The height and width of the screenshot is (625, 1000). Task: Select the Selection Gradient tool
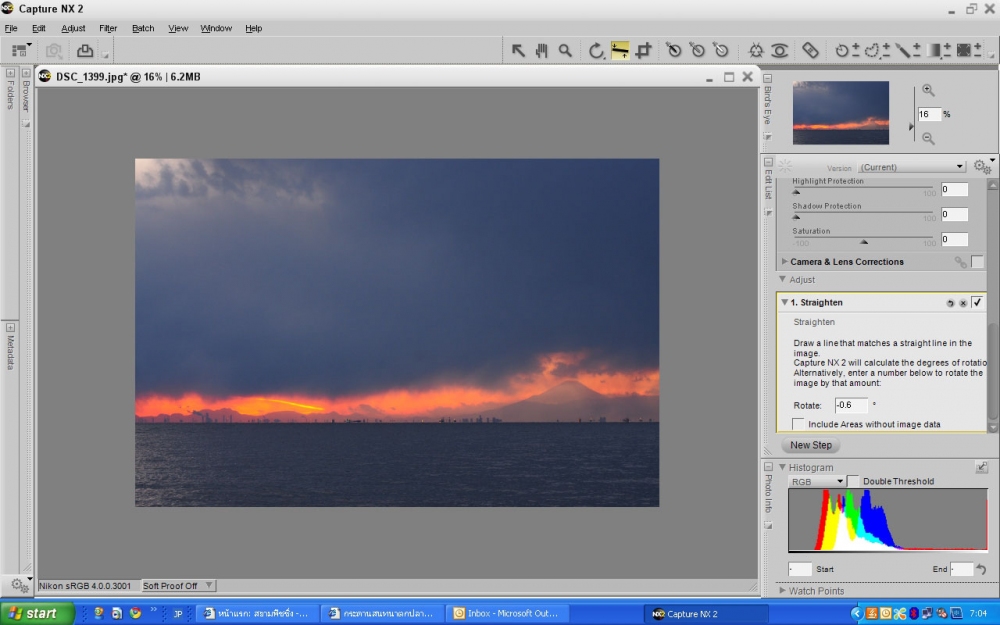(x=933, y=50)
